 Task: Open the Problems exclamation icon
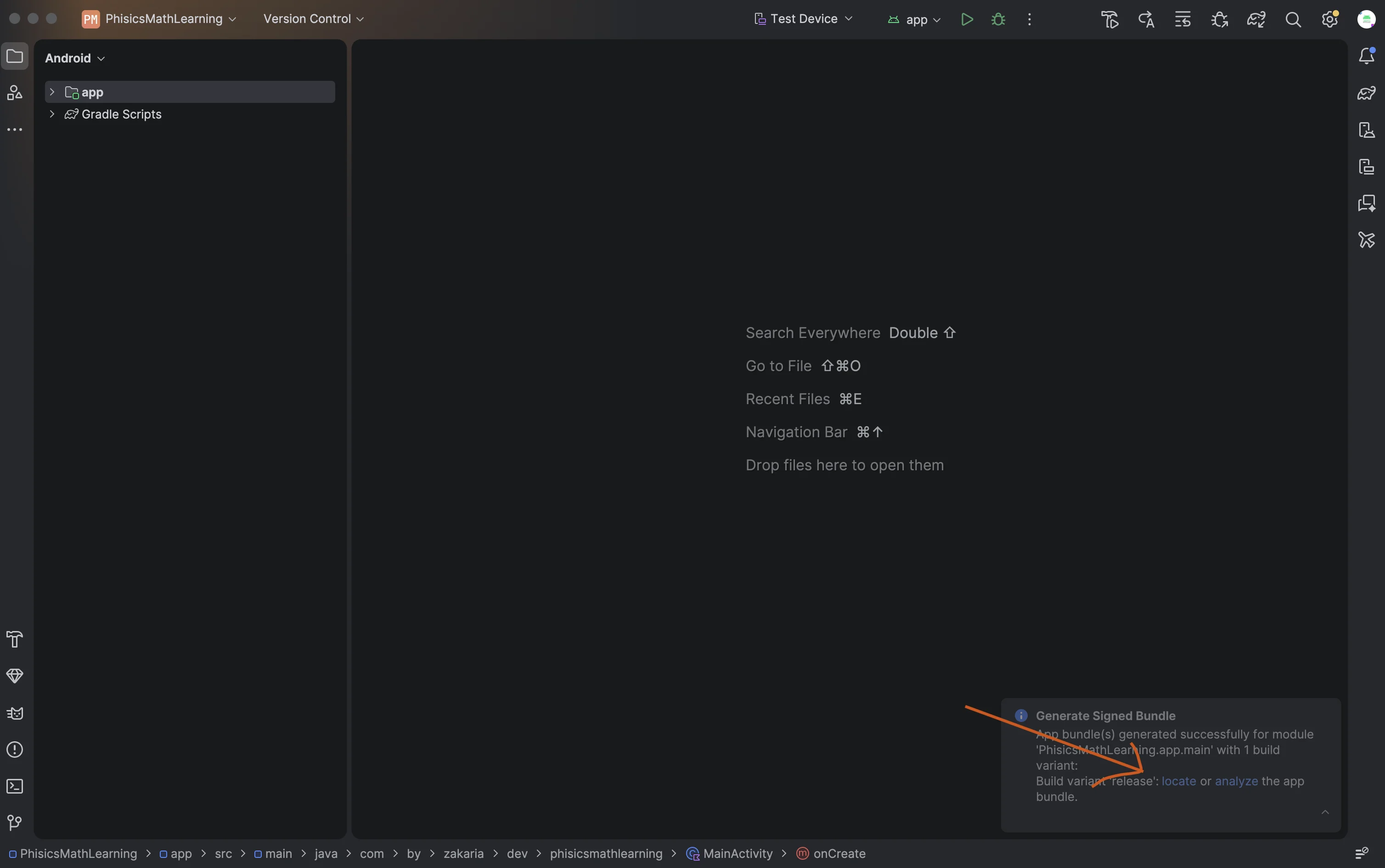tap(15, 750)
